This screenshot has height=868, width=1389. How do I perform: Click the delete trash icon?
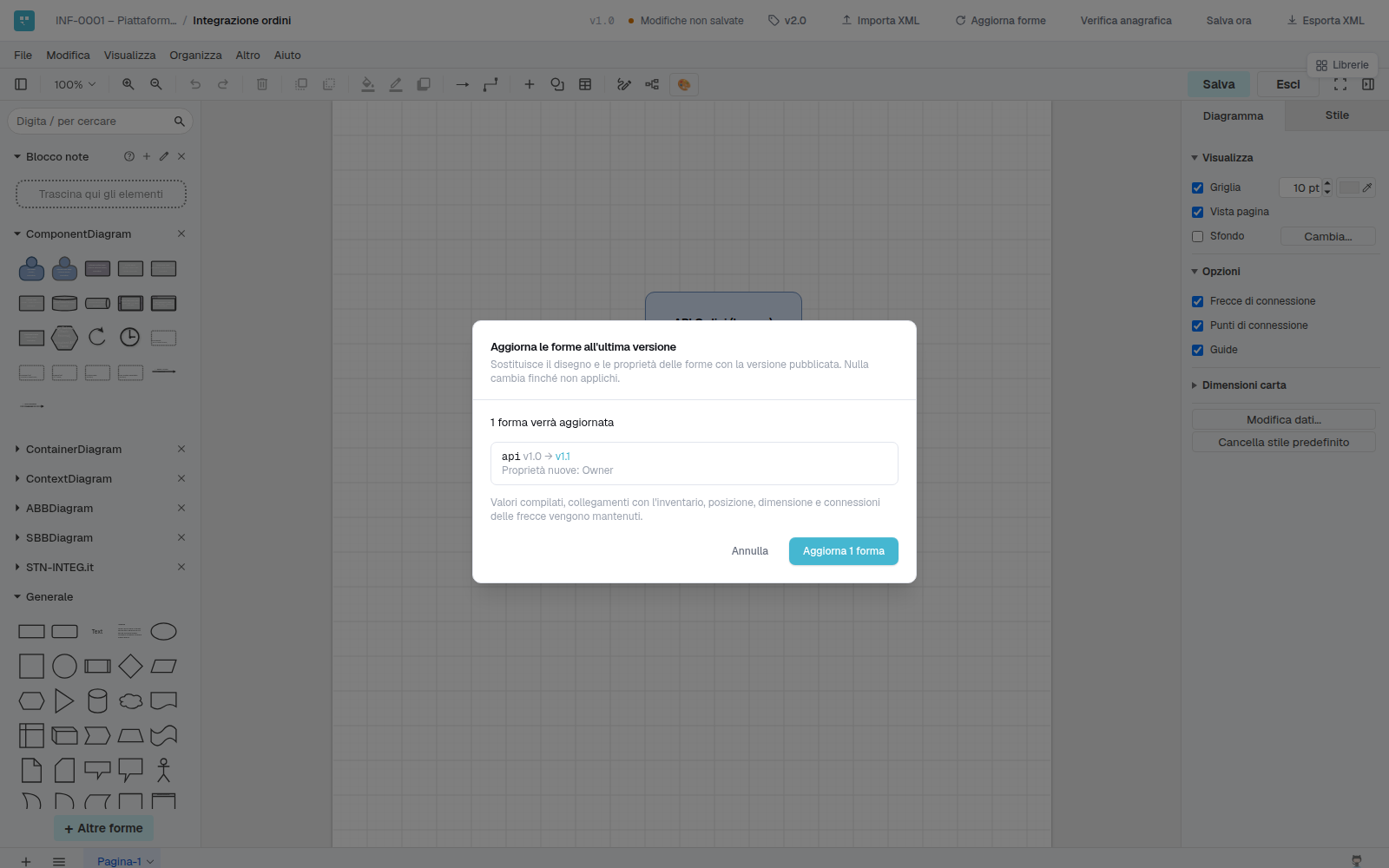(x=262, y=84)
